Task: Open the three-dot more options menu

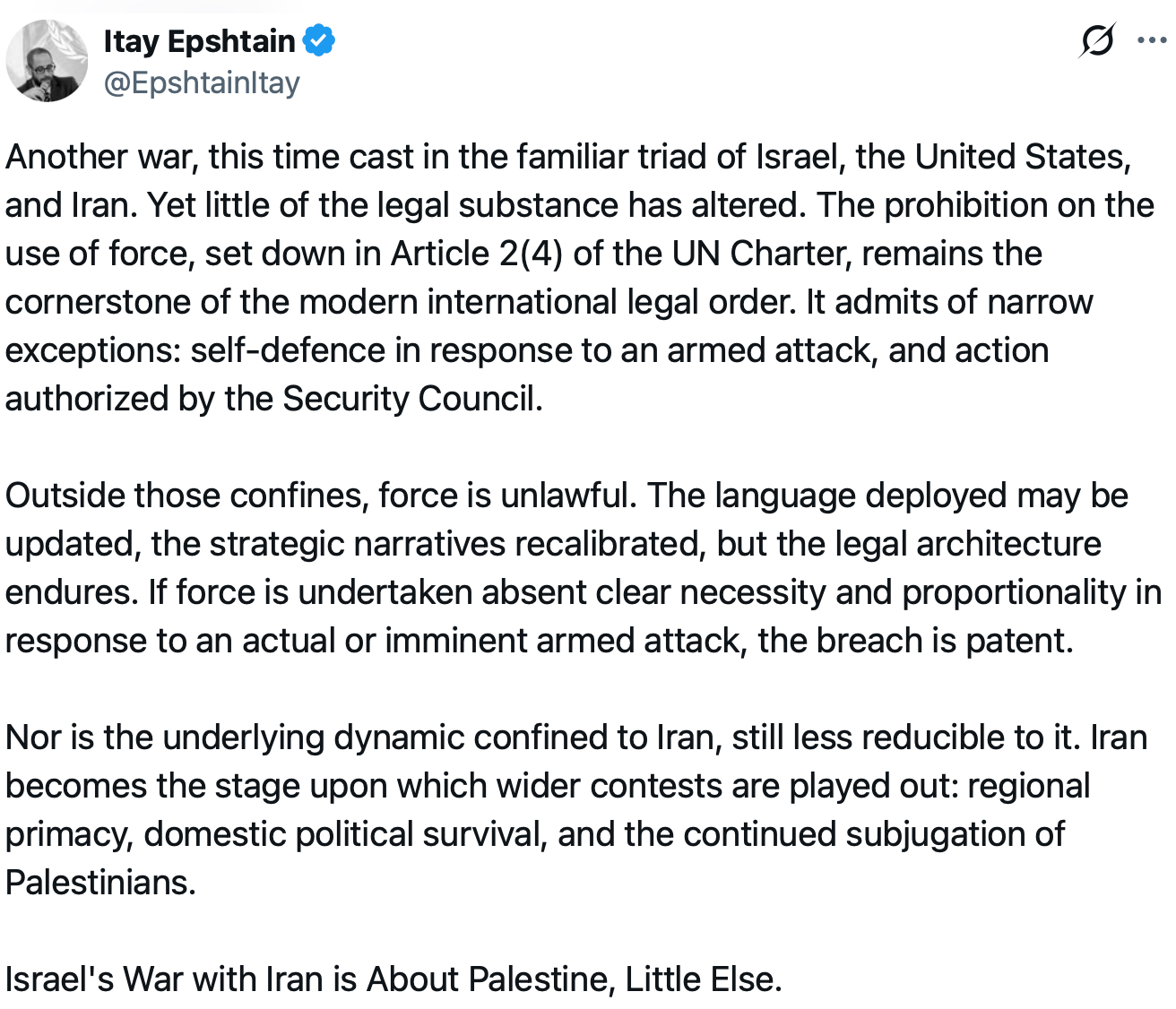Action: tap(1151, 40)
